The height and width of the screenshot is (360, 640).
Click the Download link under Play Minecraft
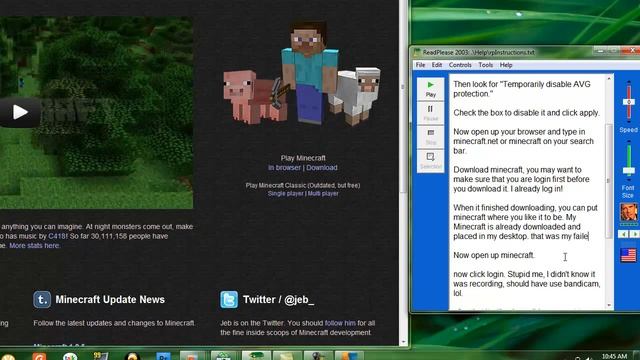pyautogui.click(x=322, y=168)
